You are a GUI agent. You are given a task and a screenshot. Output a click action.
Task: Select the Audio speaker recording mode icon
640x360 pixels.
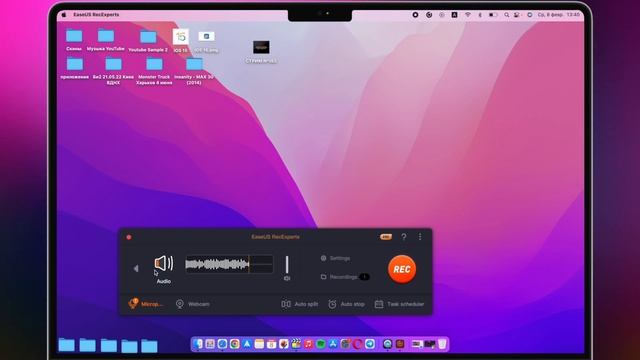164,263
